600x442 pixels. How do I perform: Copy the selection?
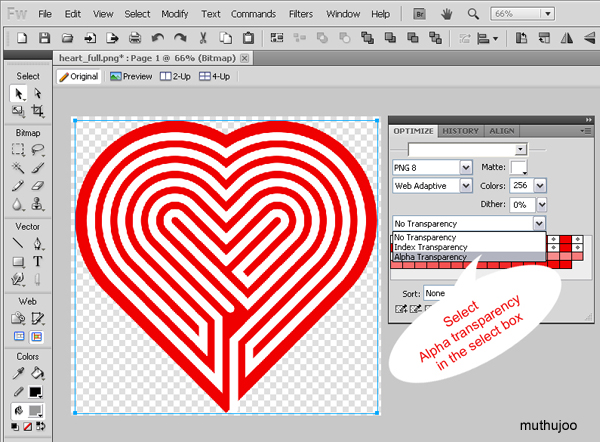226,38
